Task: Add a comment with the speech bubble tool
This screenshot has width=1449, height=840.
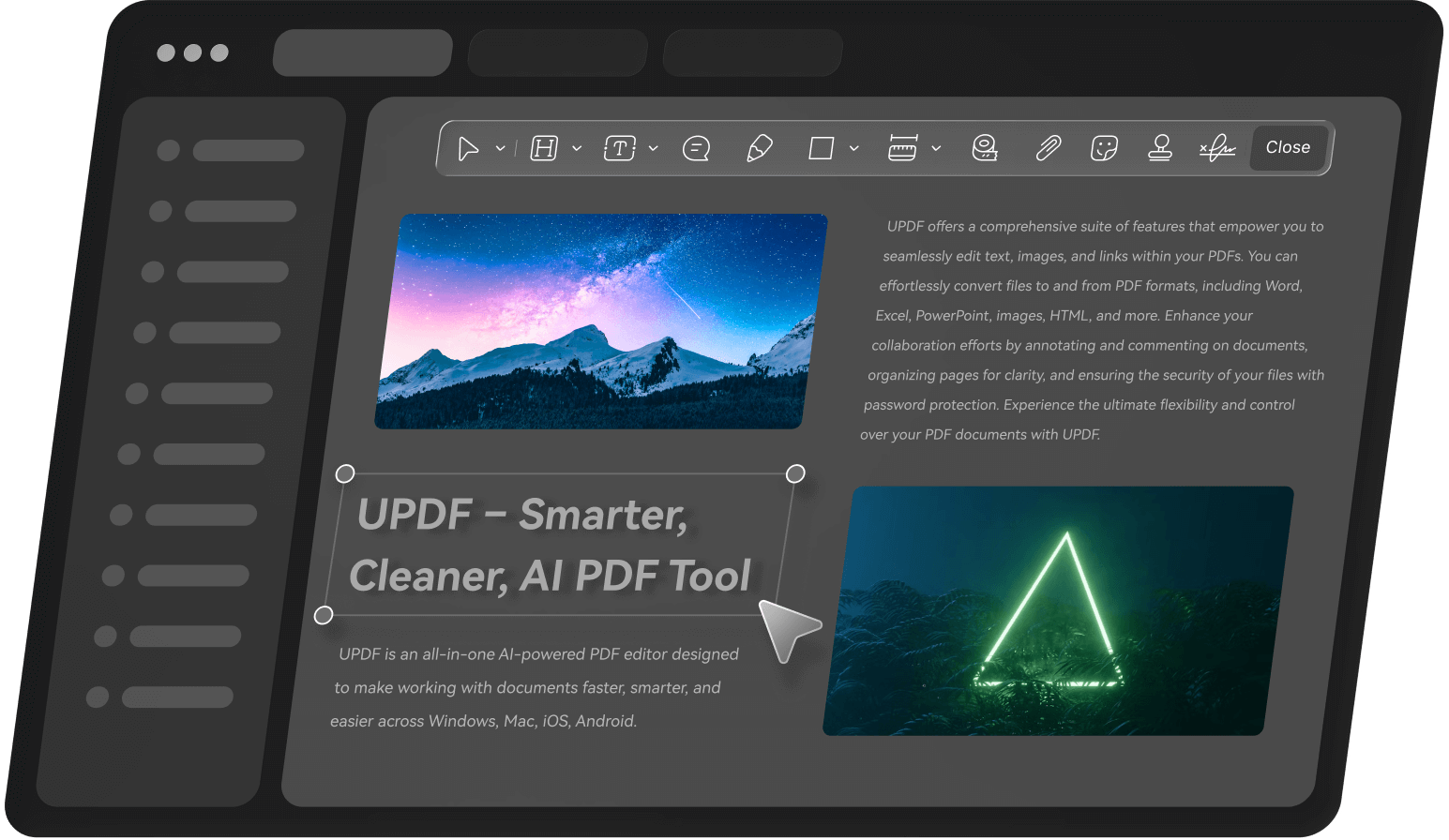Action: [x=696, y=148]
